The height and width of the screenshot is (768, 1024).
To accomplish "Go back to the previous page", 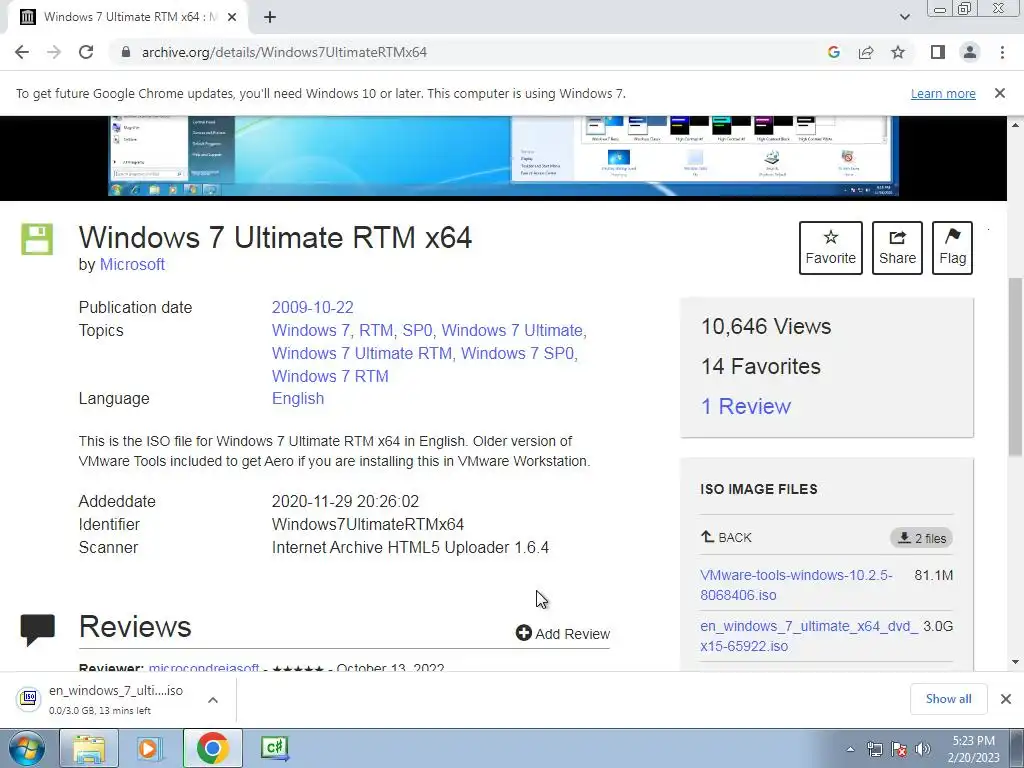I will 22,52.
